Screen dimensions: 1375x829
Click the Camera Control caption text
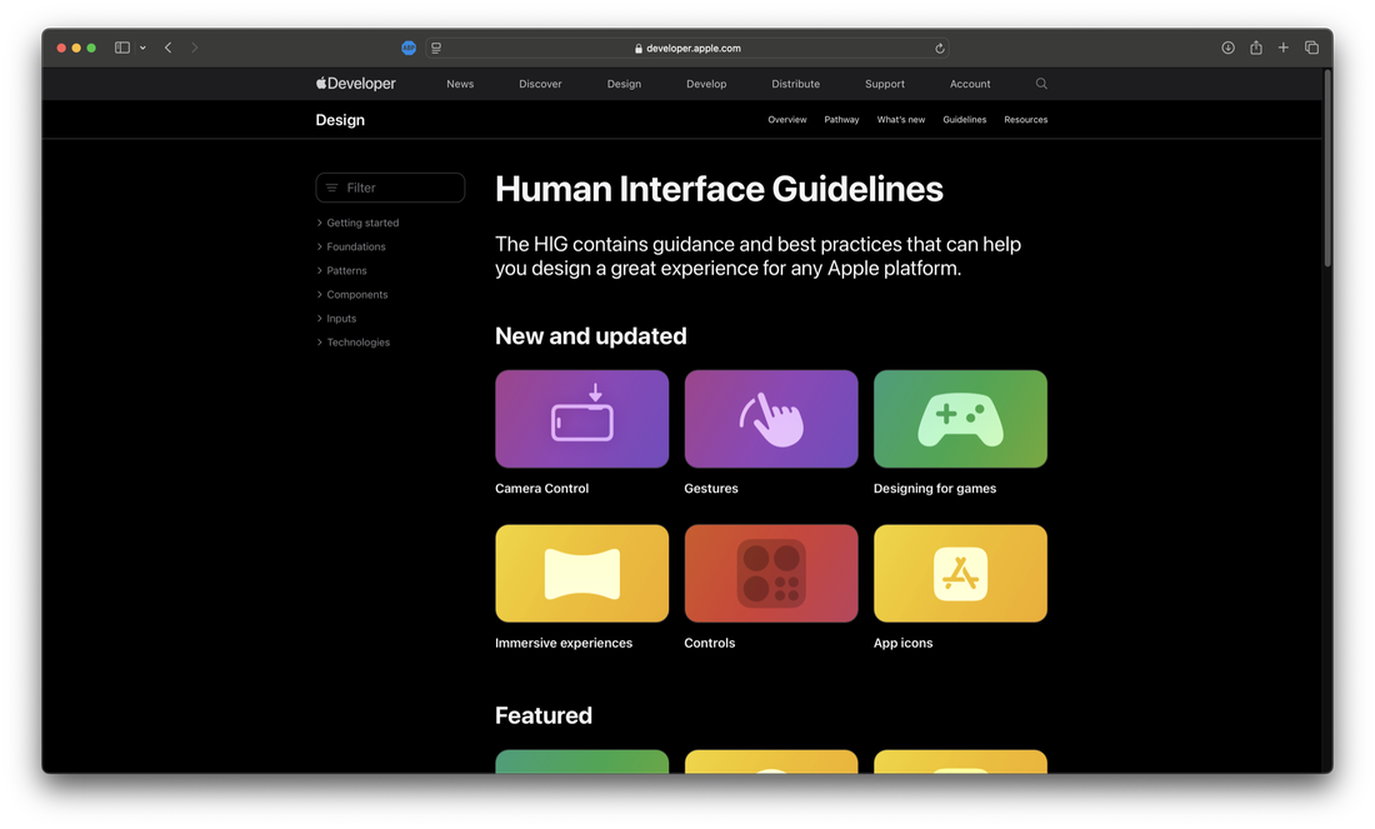(x=542, y=489)
